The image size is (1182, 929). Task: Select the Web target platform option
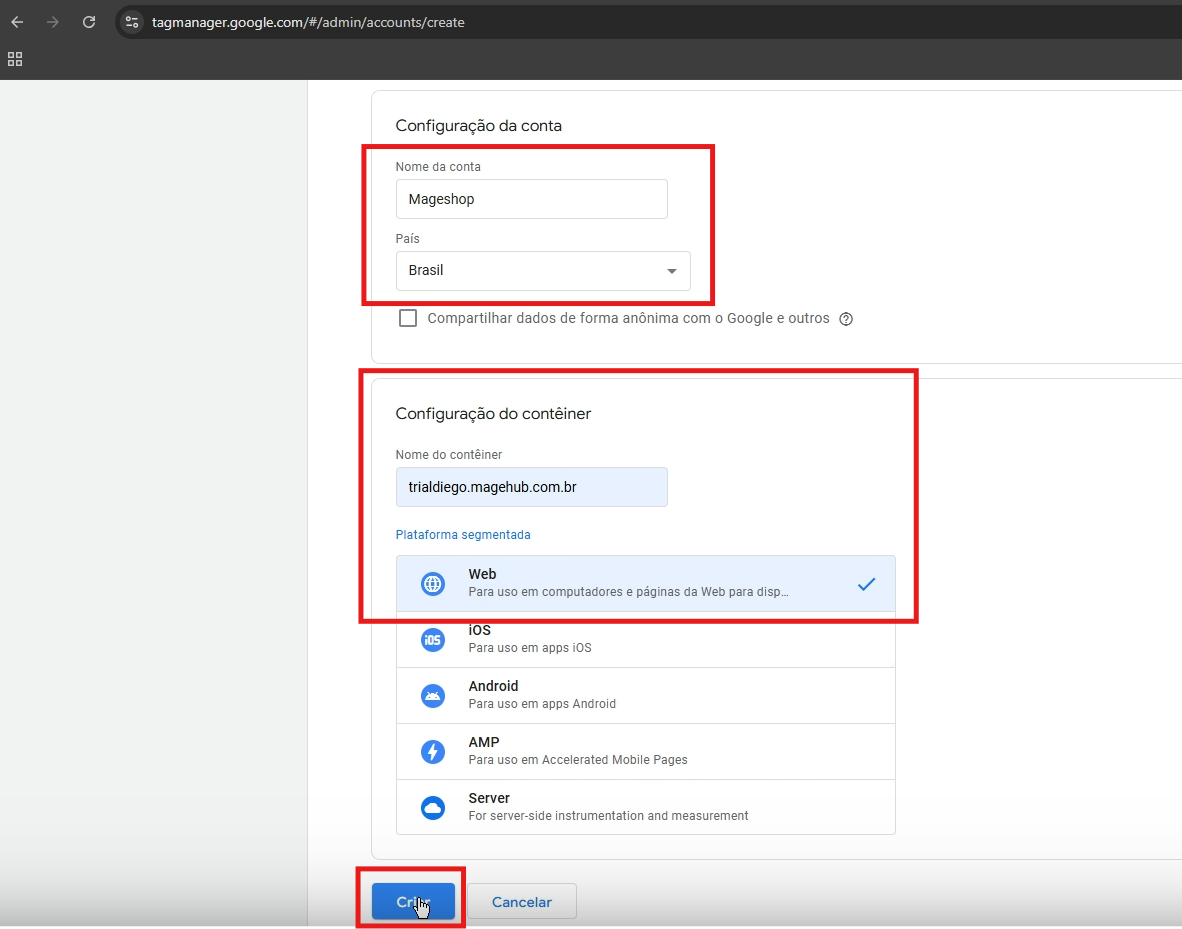click(645, 584)
